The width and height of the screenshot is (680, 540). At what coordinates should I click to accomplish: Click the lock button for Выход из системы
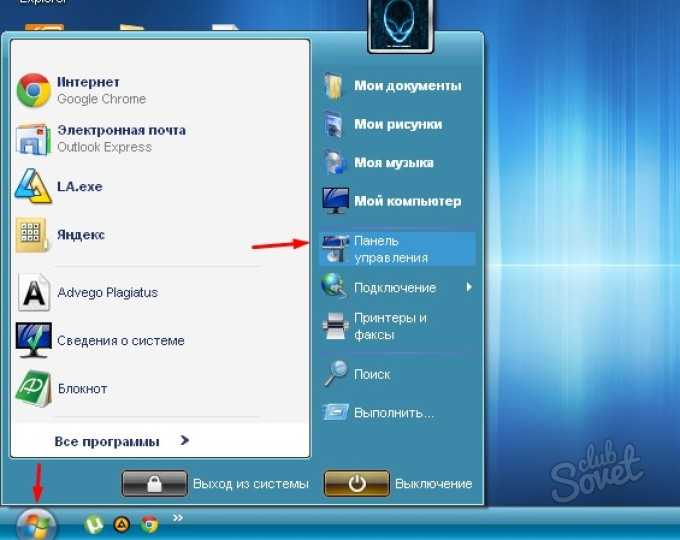tap(154, 483)
